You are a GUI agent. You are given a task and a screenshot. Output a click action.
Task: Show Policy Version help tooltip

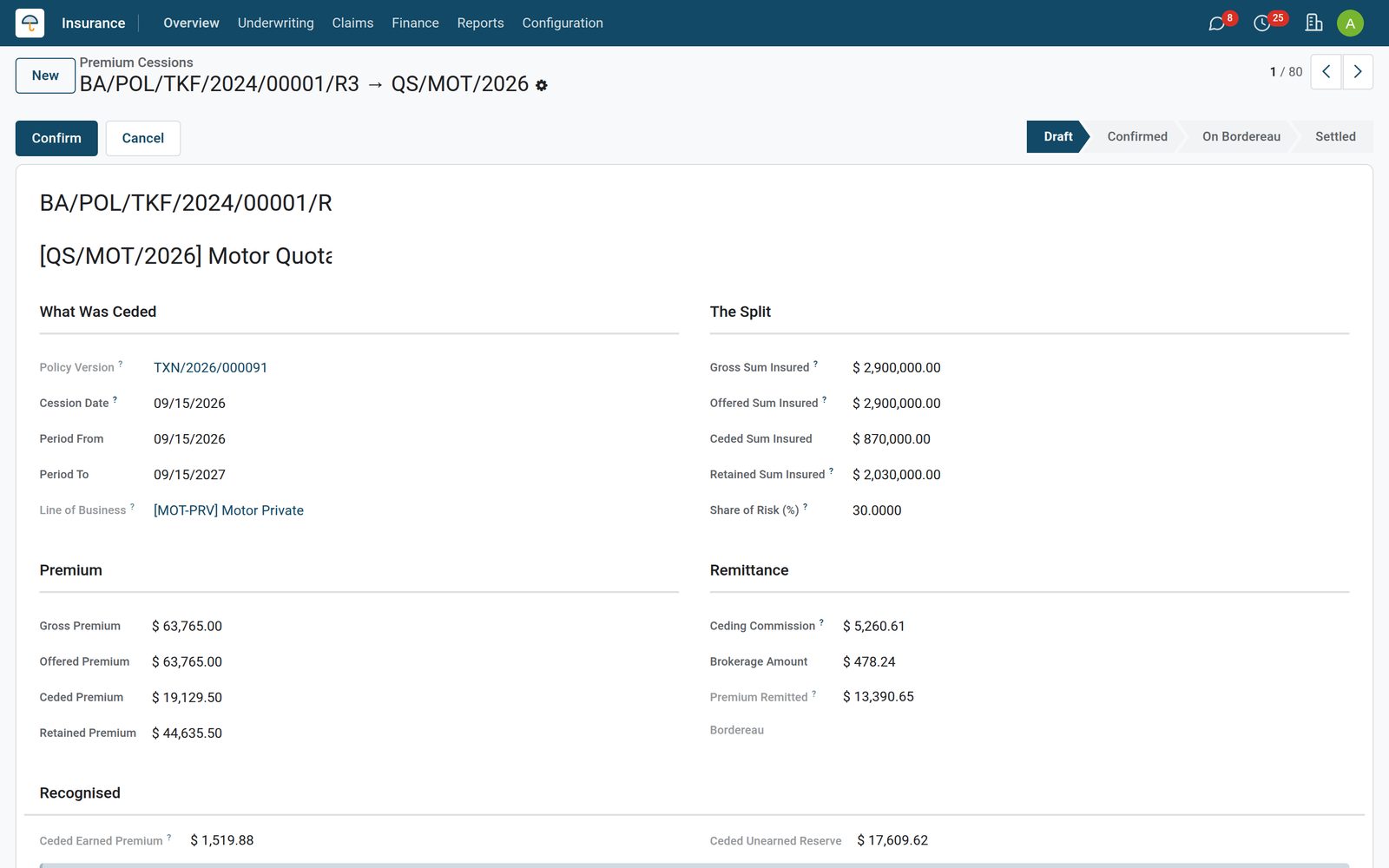[x=121, y=364]
